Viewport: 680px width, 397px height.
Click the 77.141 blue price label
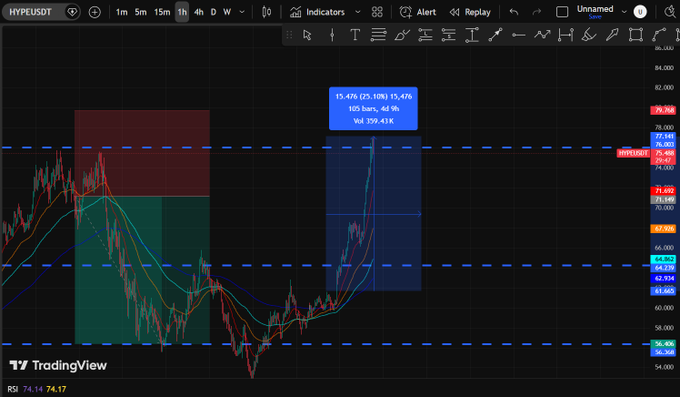click(x=664, y=136)
